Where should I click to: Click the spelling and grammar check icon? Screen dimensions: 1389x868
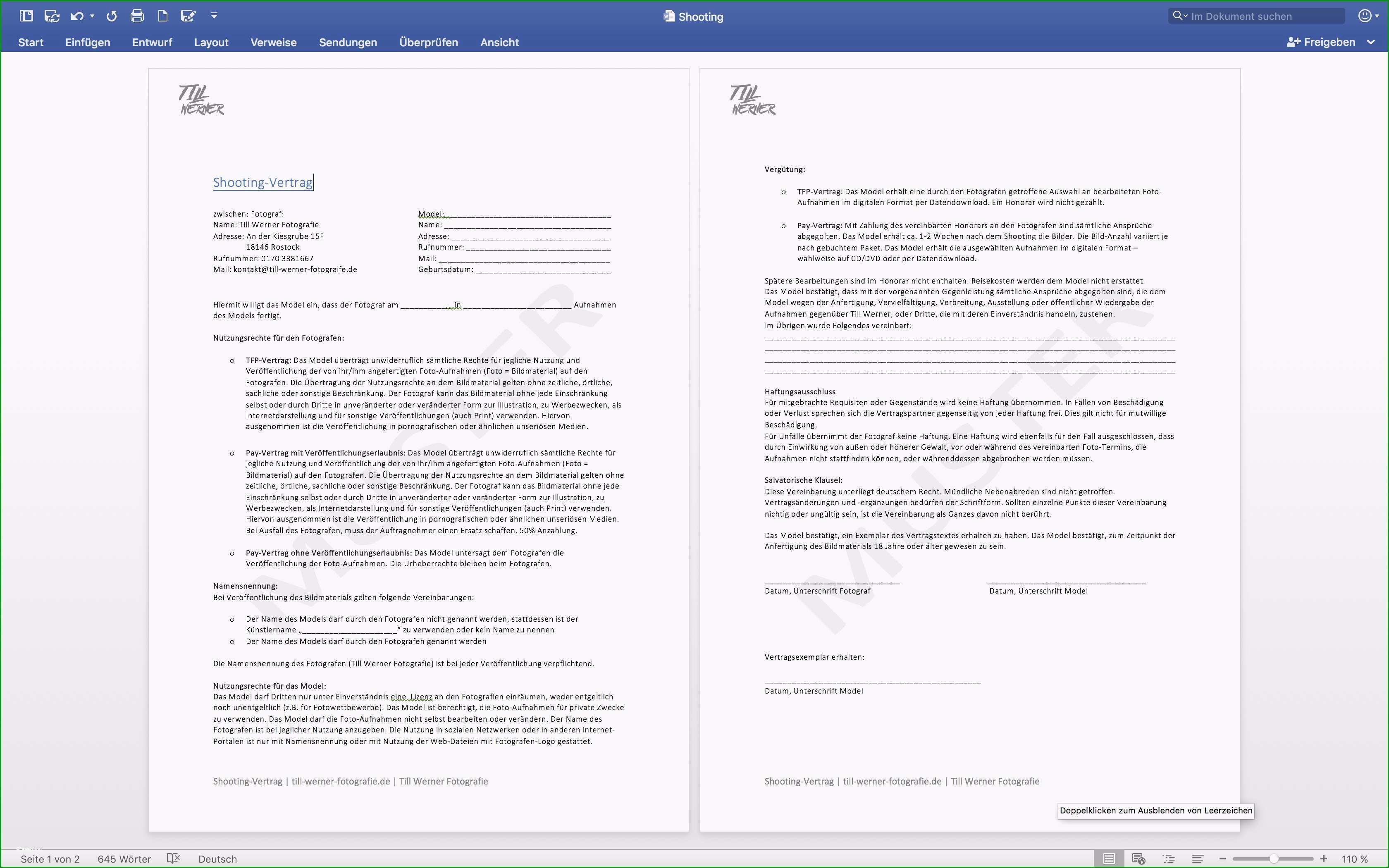point(173,858)
